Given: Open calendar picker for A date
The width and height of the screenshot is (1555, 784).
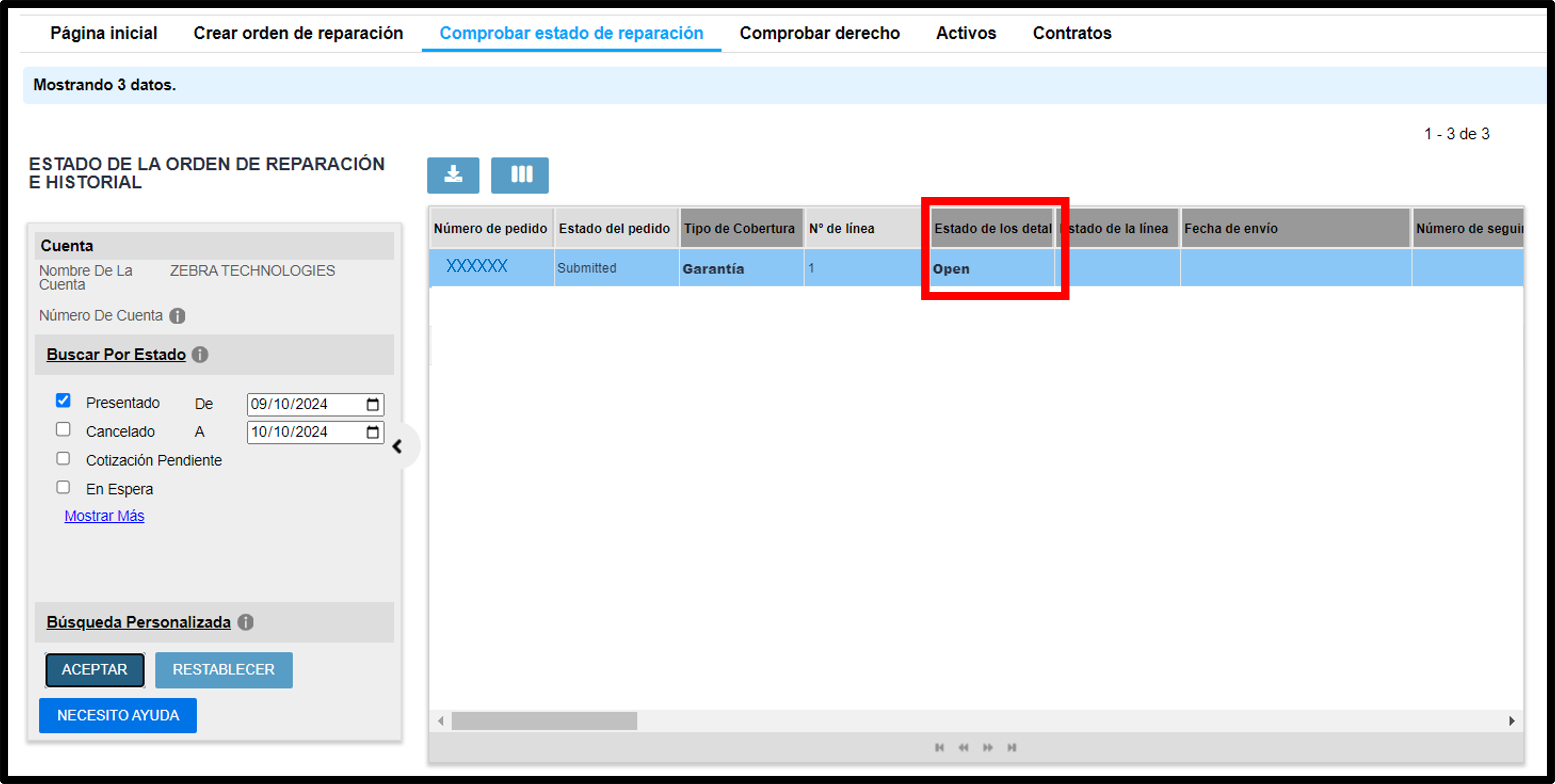Looking at the screenshot, I should (x=373, y=432).
